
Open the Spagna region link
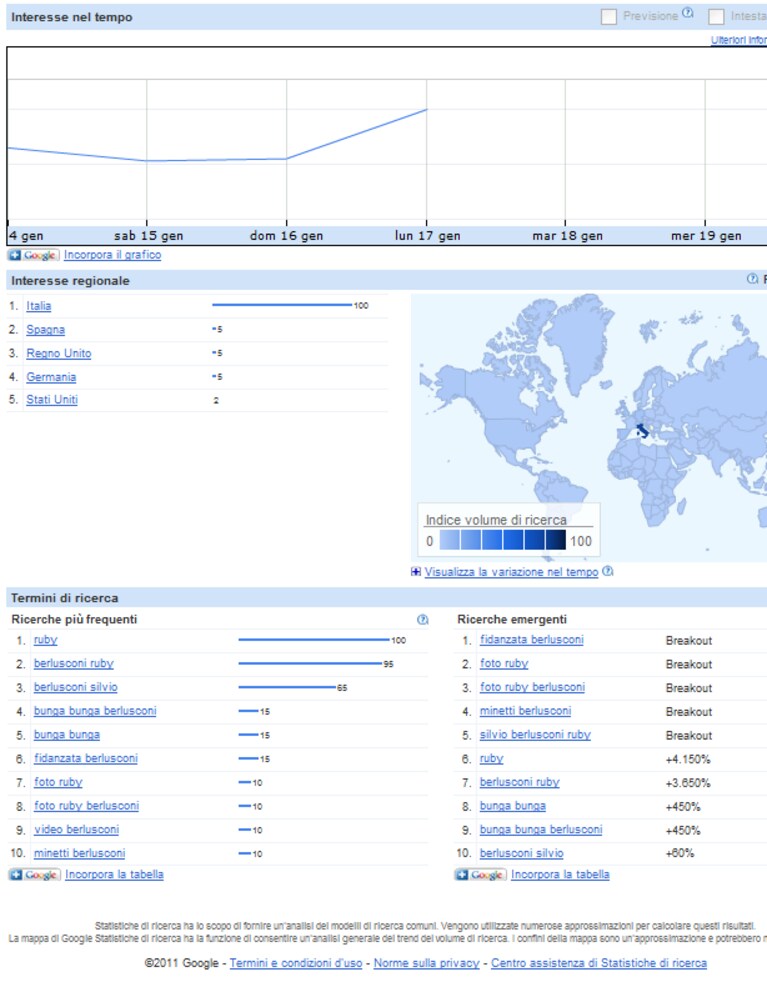(x=46, y=329)
